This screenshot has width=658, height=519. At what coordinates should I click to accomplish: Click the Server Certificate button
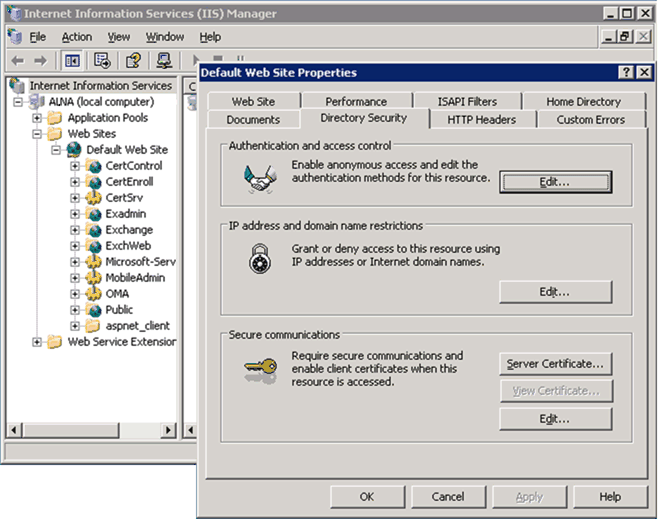(x=556, y=364)
